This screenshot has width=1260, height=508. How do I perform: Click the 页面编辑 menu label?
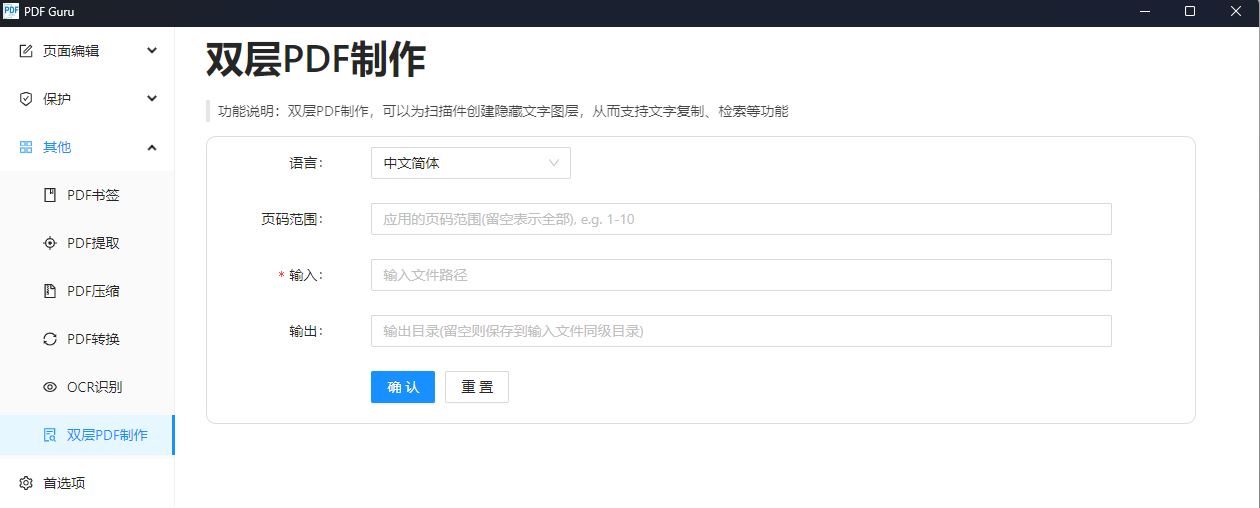[x=71, y=51]
